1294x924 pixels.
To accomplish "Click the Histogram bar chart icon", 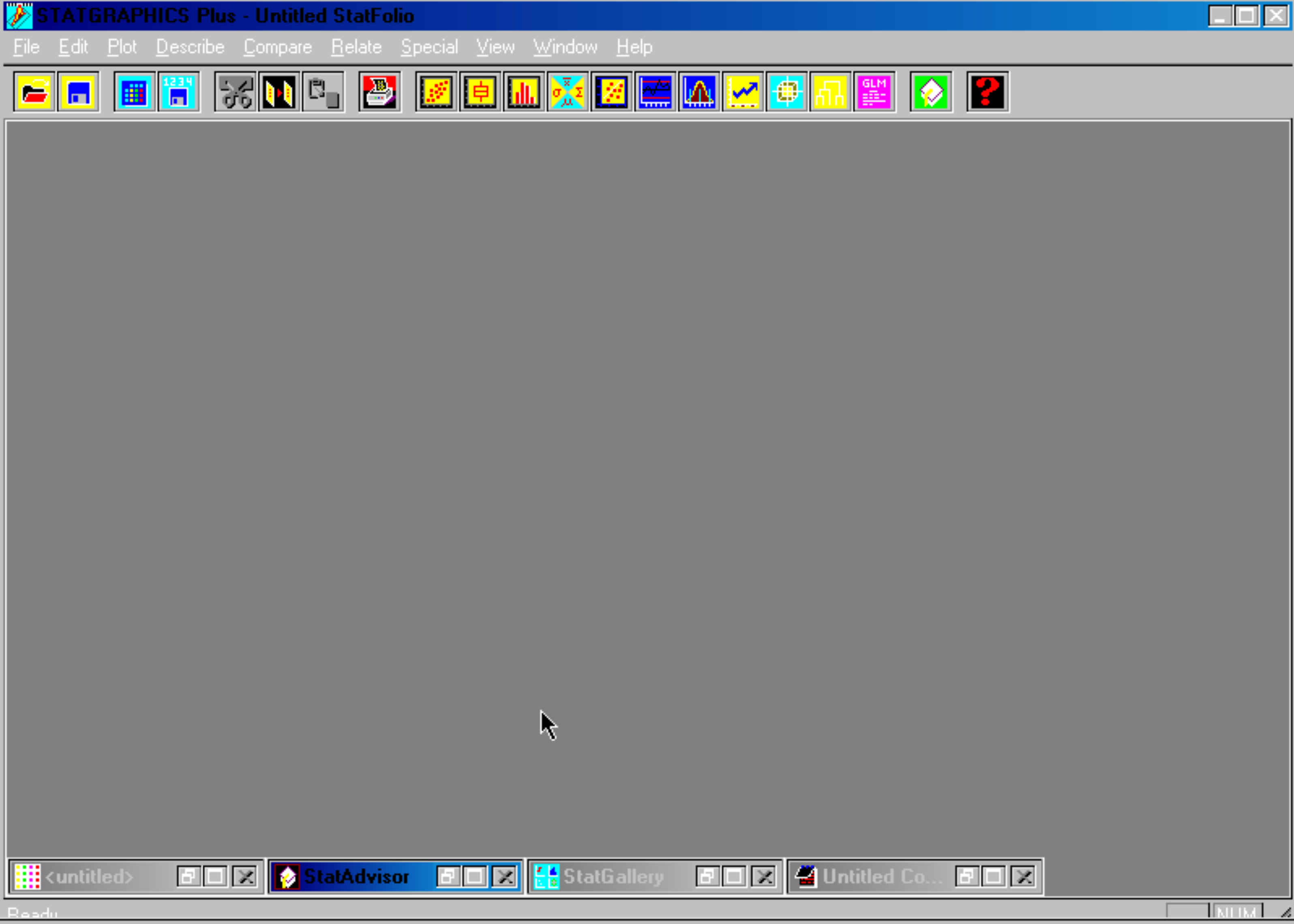I will coord(524,92).
